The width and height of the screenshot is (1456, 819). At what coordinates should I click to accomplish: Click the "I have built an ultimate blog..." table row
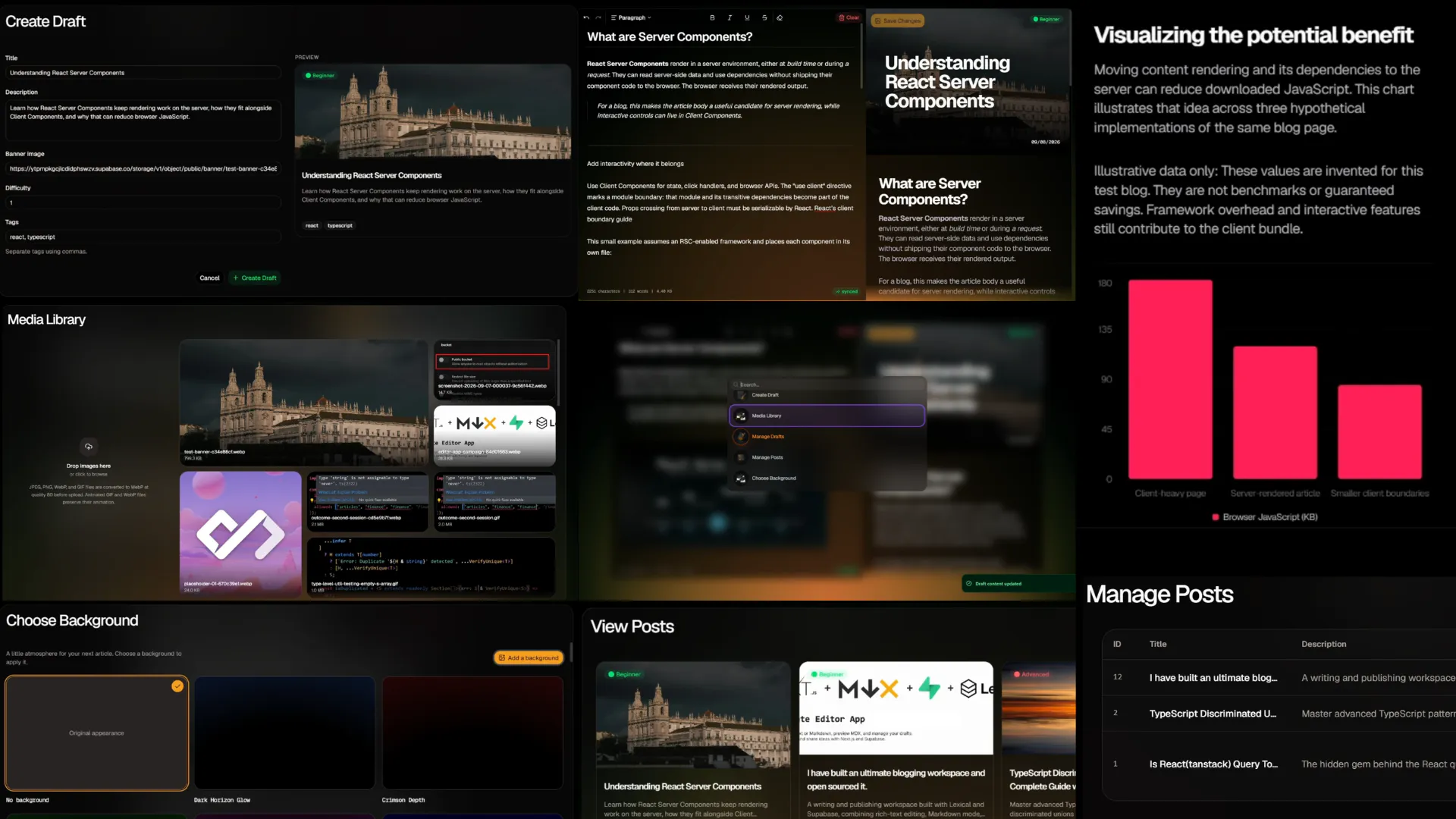tap(1279, 677)
